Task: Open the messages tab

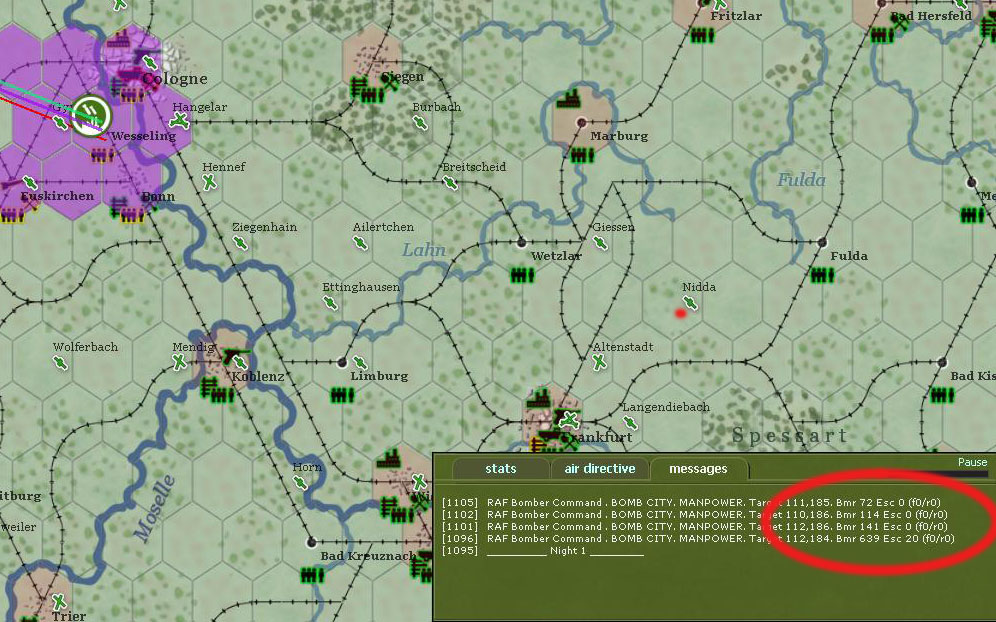Action: coord(698,469)
